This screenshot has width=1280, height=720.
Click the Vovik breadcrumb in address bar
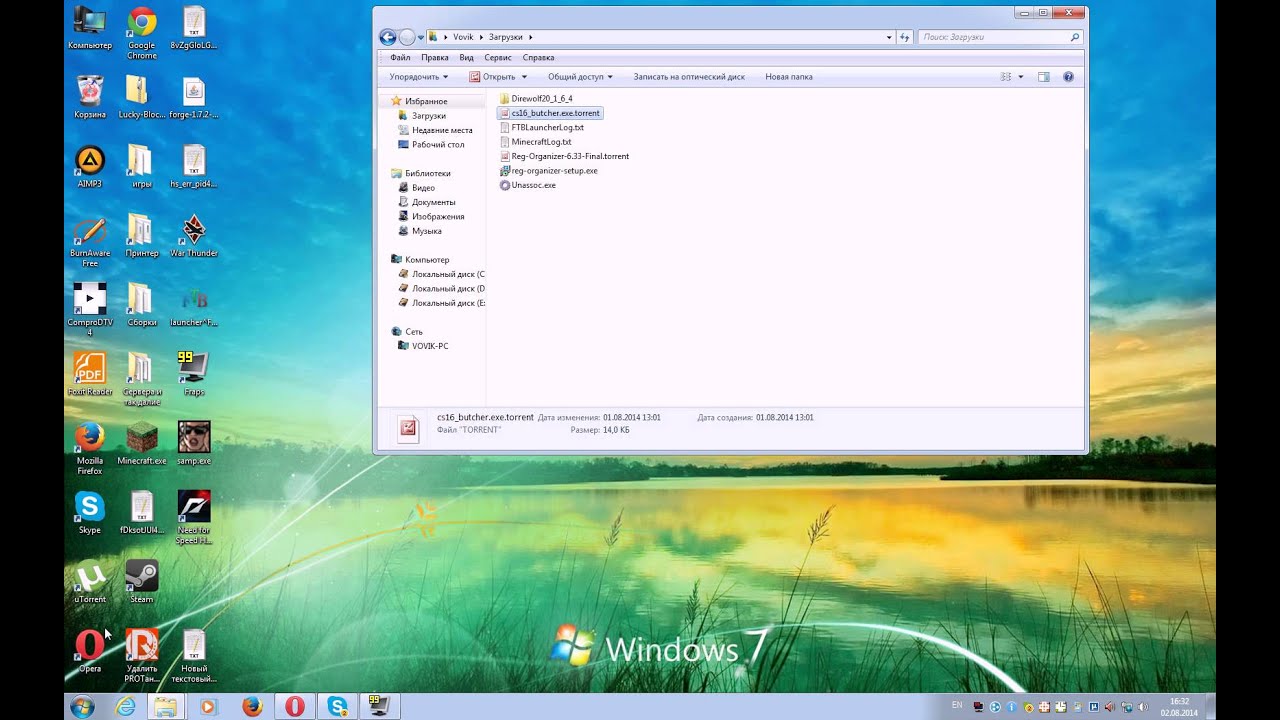pos(463,37)
